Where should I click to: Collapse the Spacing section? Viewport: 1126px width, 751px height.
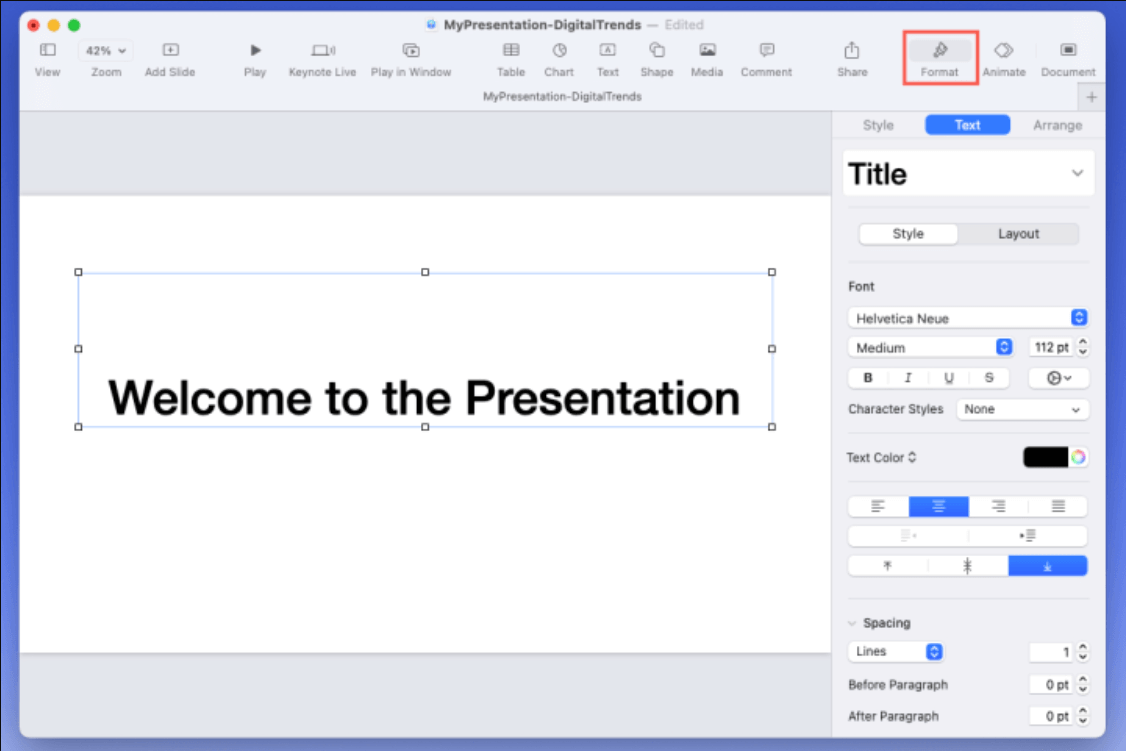pyautogui.click(x=853, y=622)
